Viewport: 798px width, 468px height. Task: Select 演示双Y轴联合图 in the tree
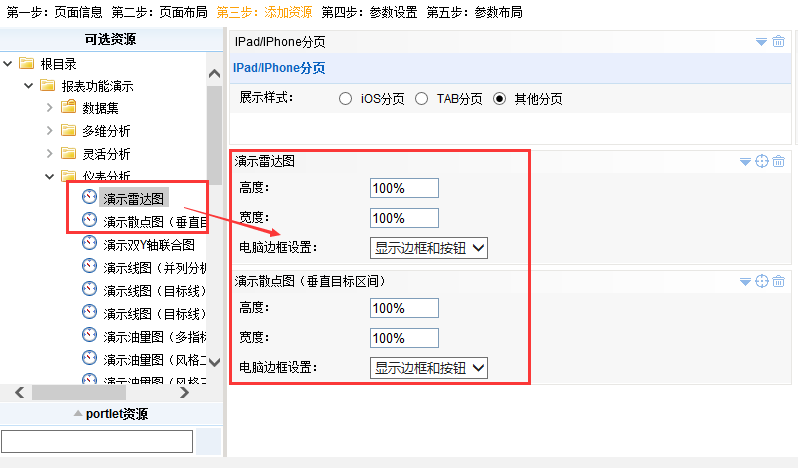pos(149,245)
